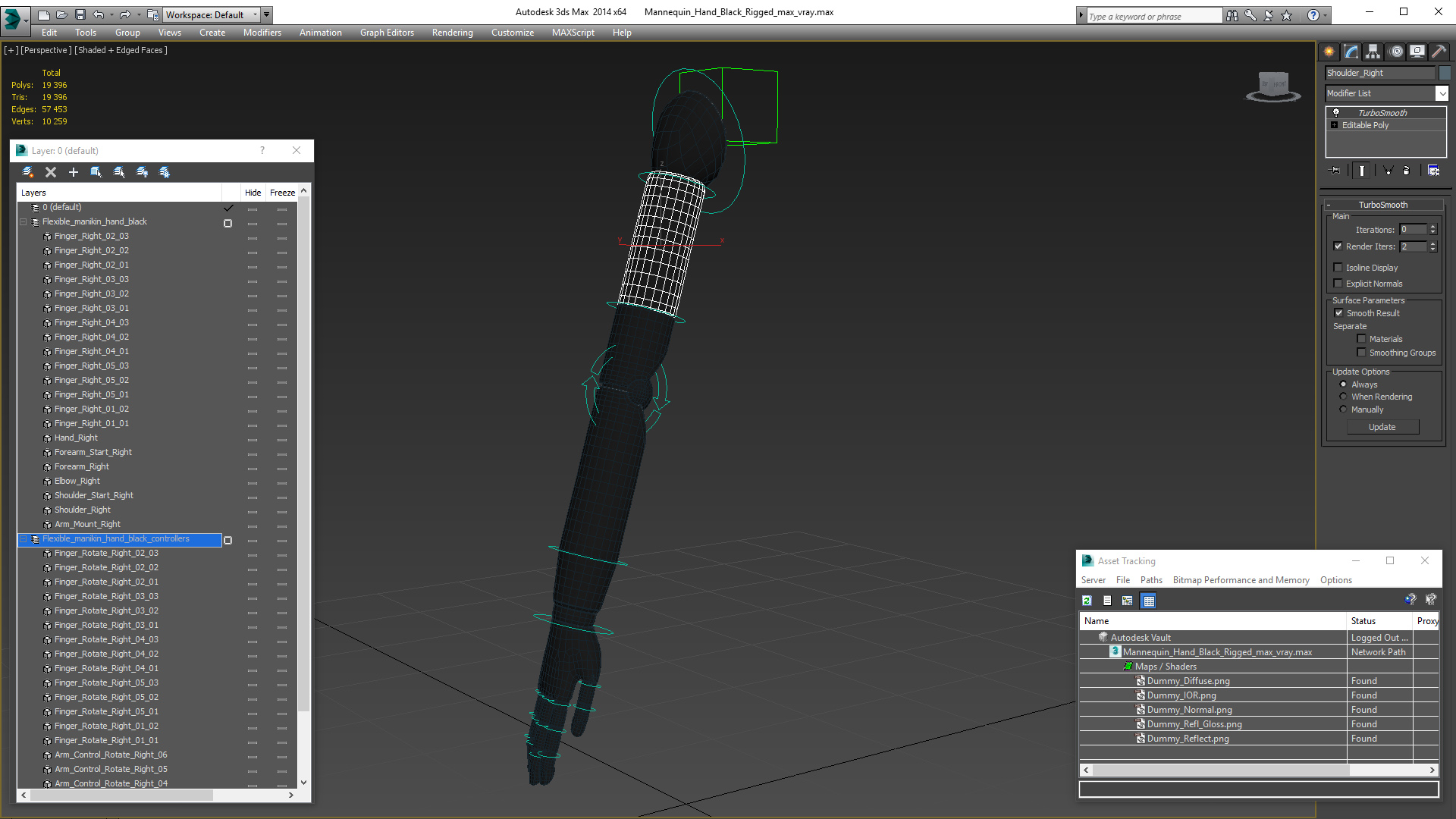The image size is (1456, 819).
Task: Open the Hierarchy command panel tab
Action: coord(1373,52)
